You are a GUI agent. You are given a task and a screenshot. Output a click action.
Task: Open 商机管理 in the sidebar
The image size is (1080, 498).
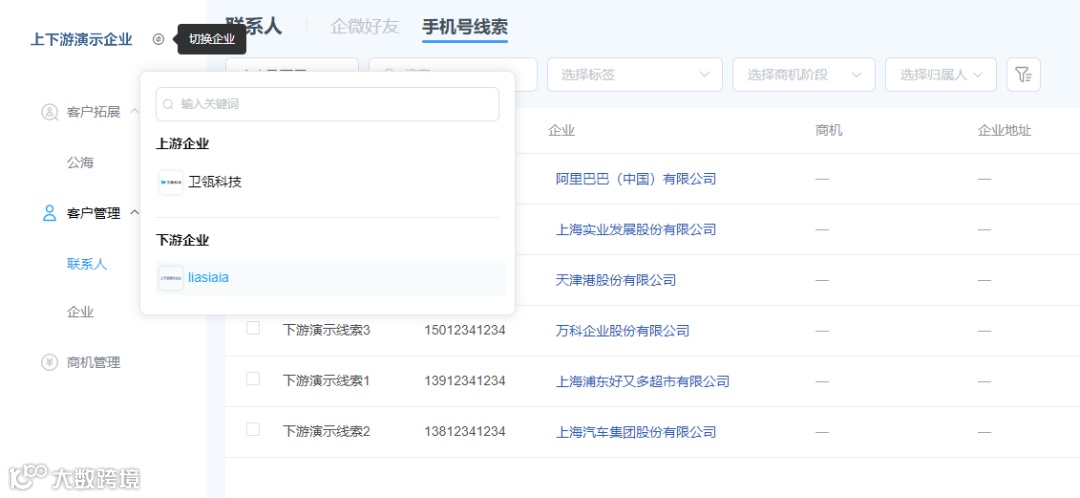[94, 362]
